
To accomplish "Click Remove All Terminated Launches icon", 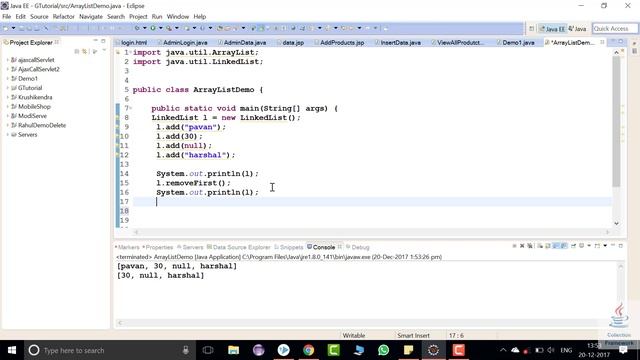I will pyautogui.click(x=530, y=246).
